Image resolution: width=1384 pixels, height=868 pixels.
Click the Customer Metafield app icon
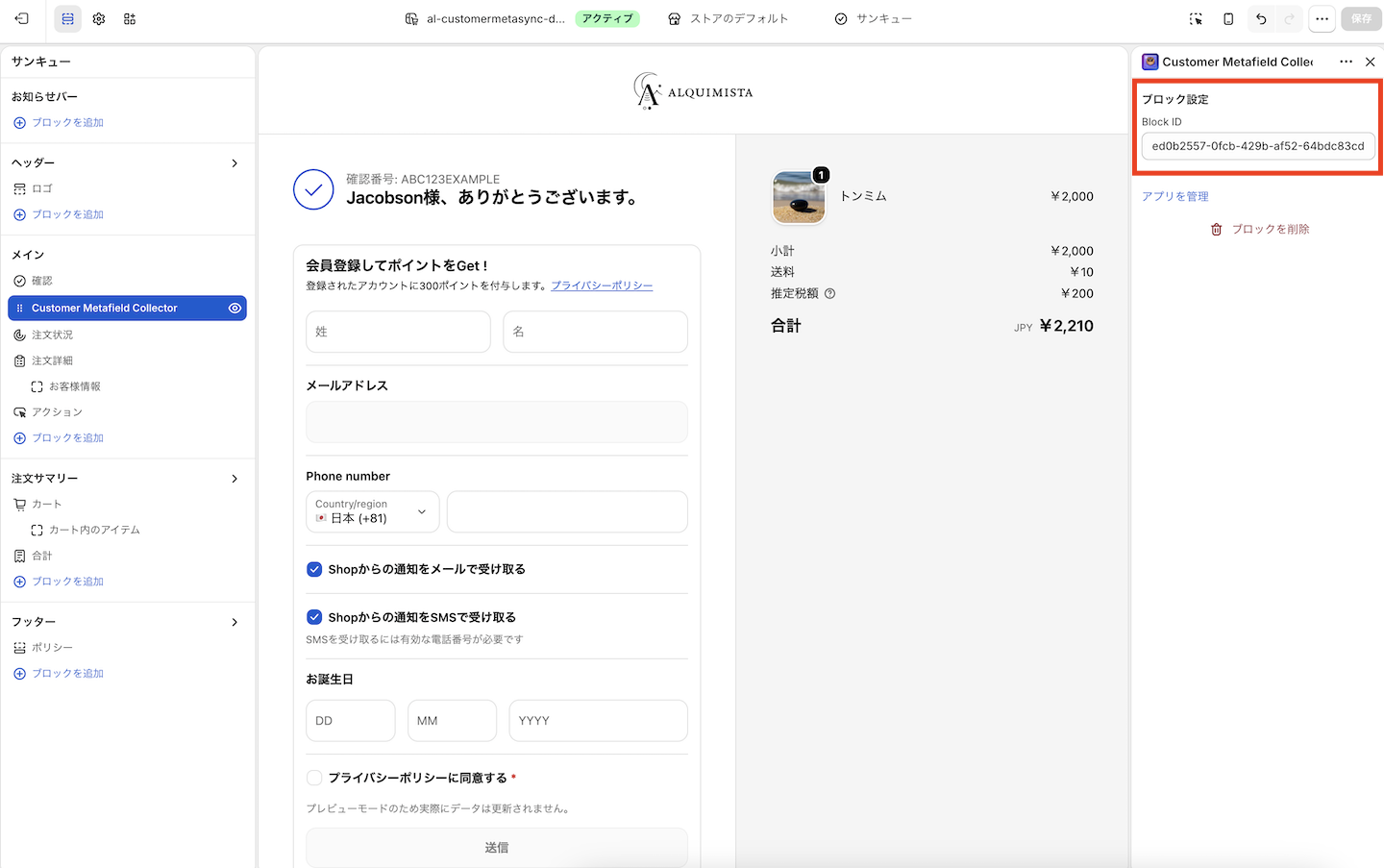coord(1150,62)
